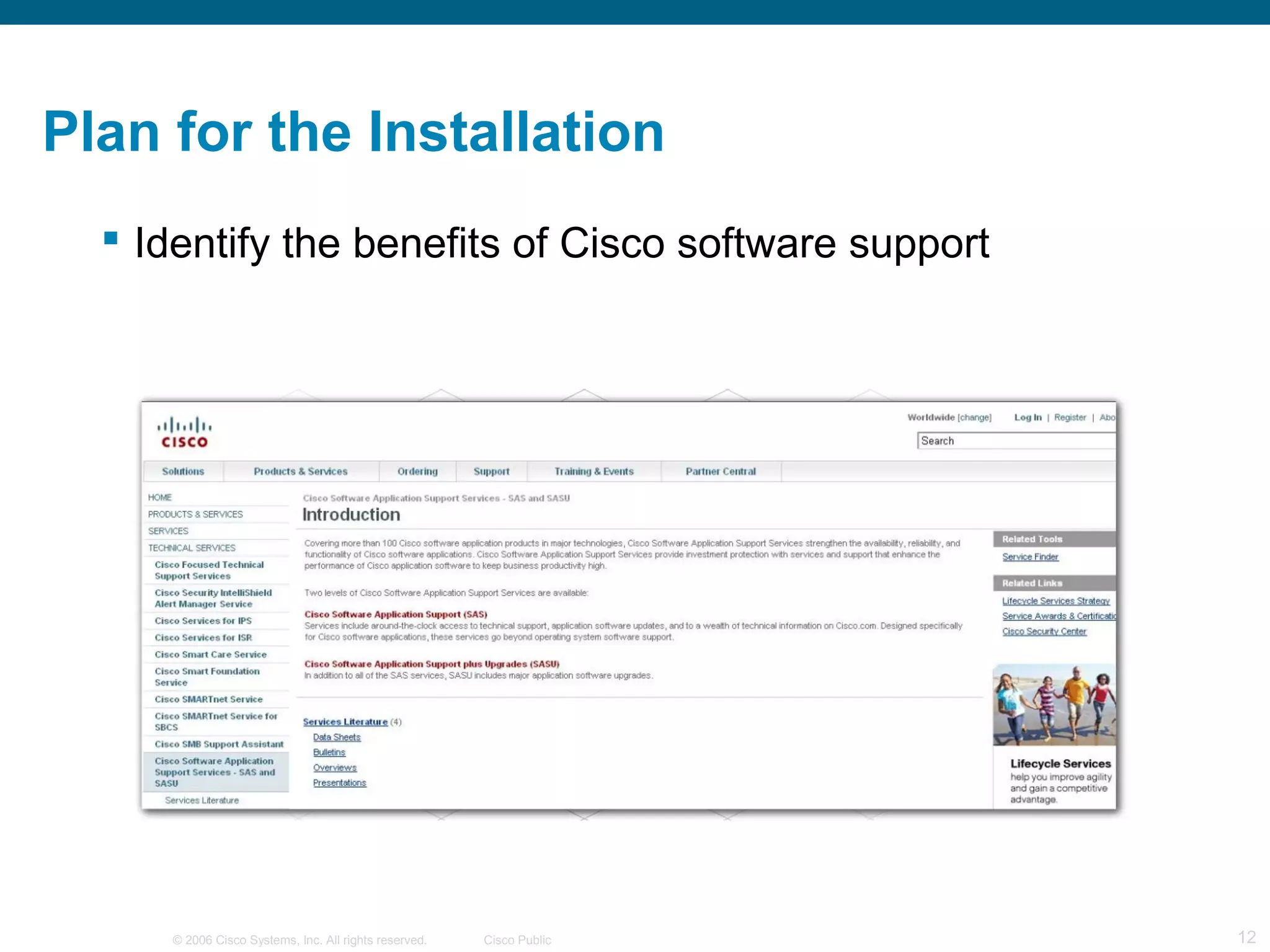Image resolution: width=1270 pixels, height=952 pixels.
Task: Go to the Support tab
Action: click(x=492, y=472)
